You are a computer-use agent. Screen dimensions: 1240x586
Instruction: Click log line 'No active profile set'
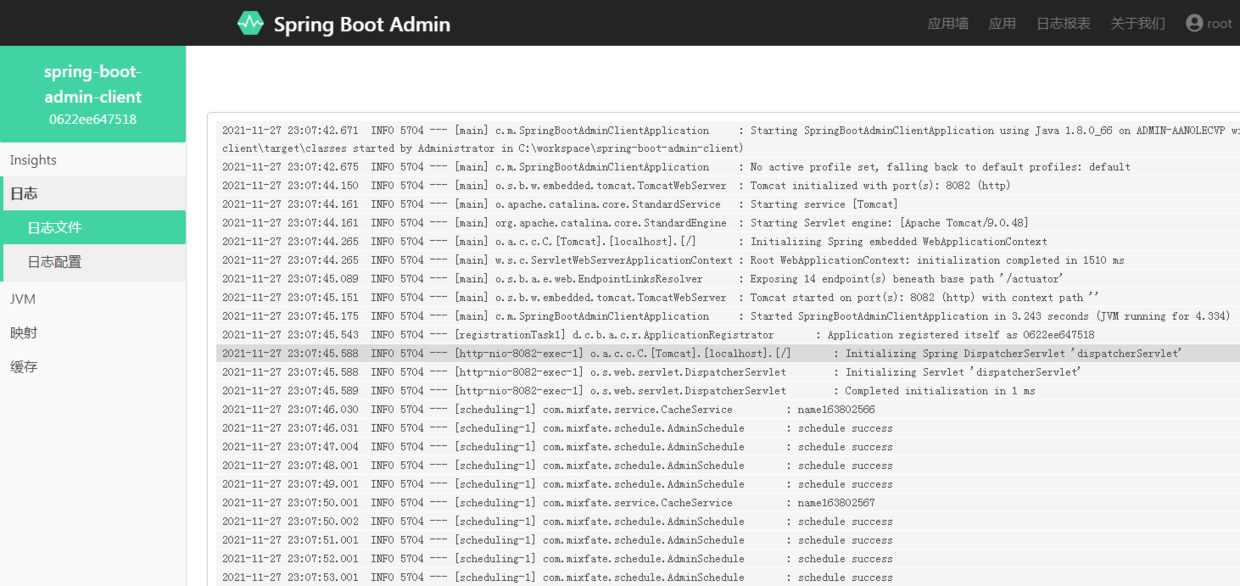click(x=728, y=167)
